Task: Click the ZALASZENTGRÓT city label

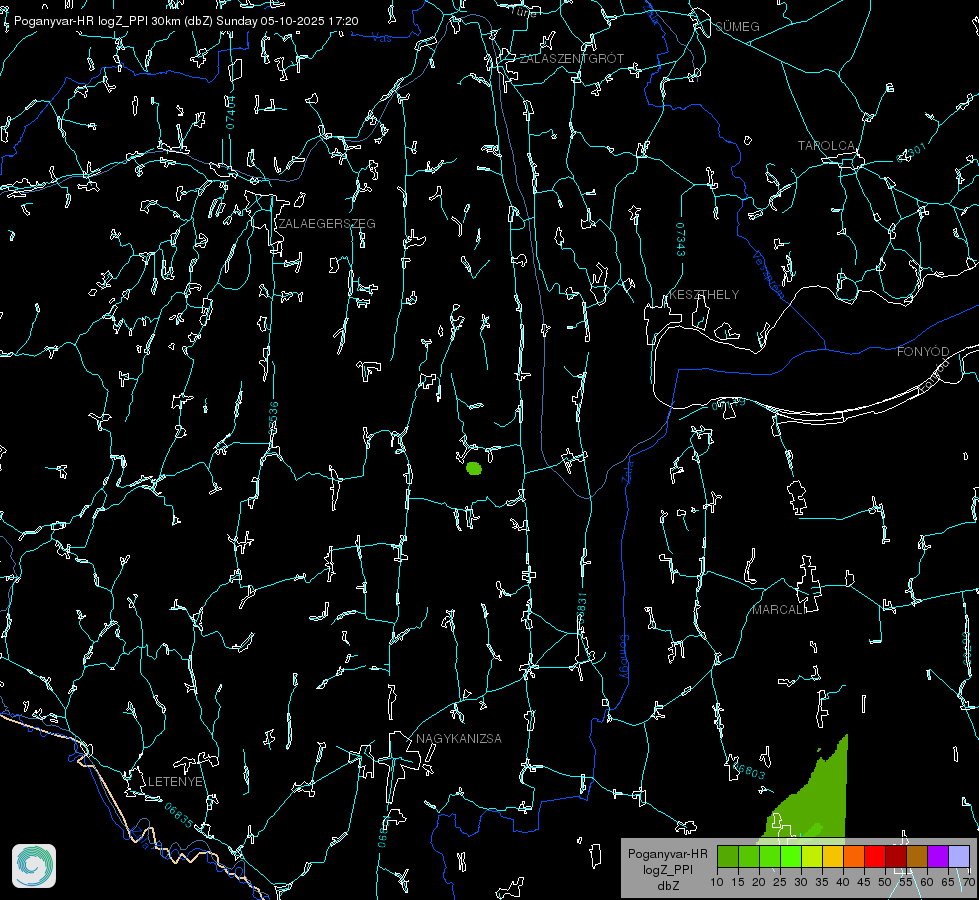Action: pos(571,59)
